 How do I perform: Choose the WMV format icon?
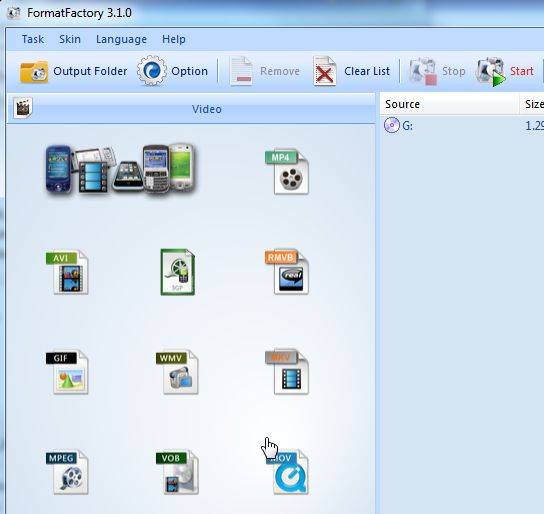pyautogui.click(x=177, y=372)
